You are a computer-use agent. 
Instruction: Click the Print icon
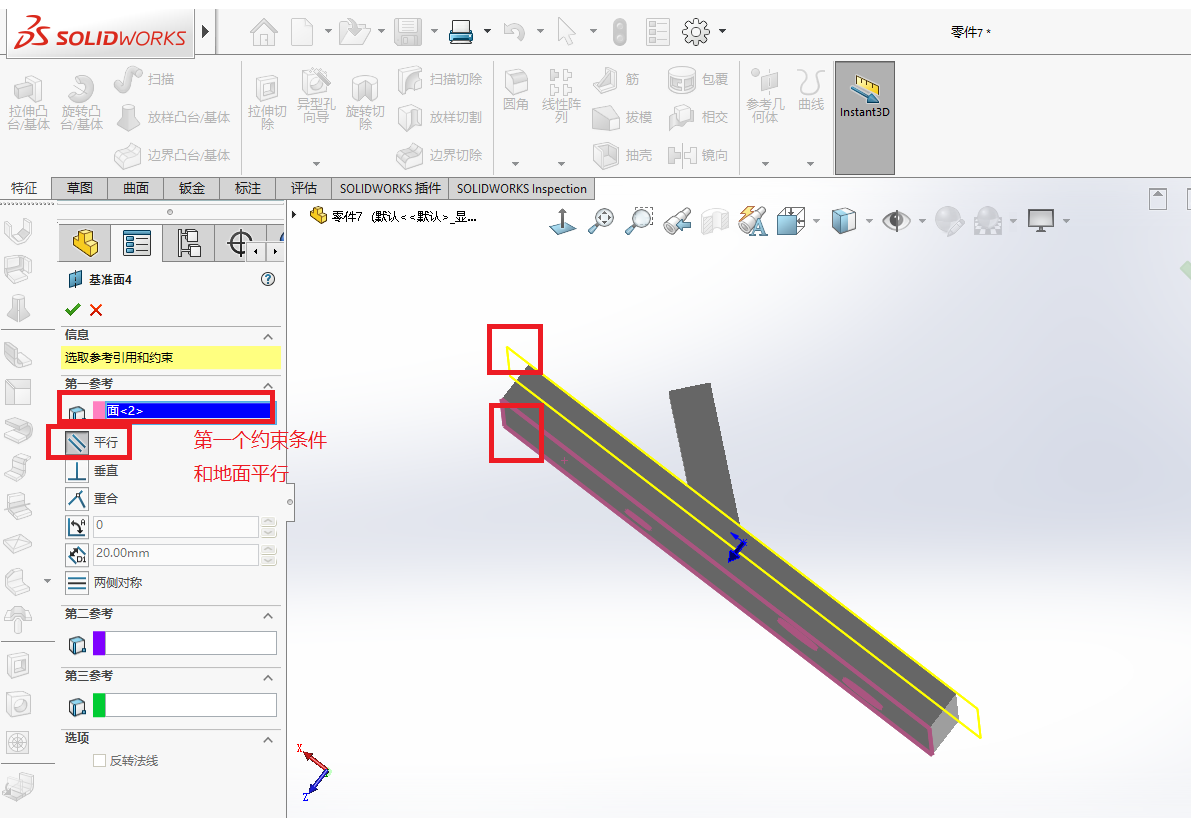coord(461,32)
